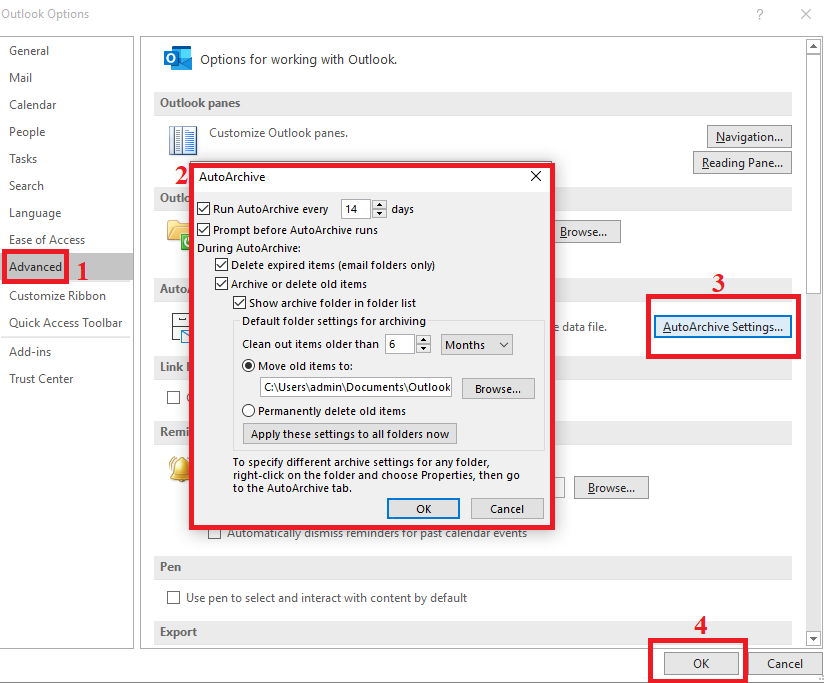This screenshot has height=683, width=824.
Task: Click Browse next to the archive file path
Action: point(498,389)
